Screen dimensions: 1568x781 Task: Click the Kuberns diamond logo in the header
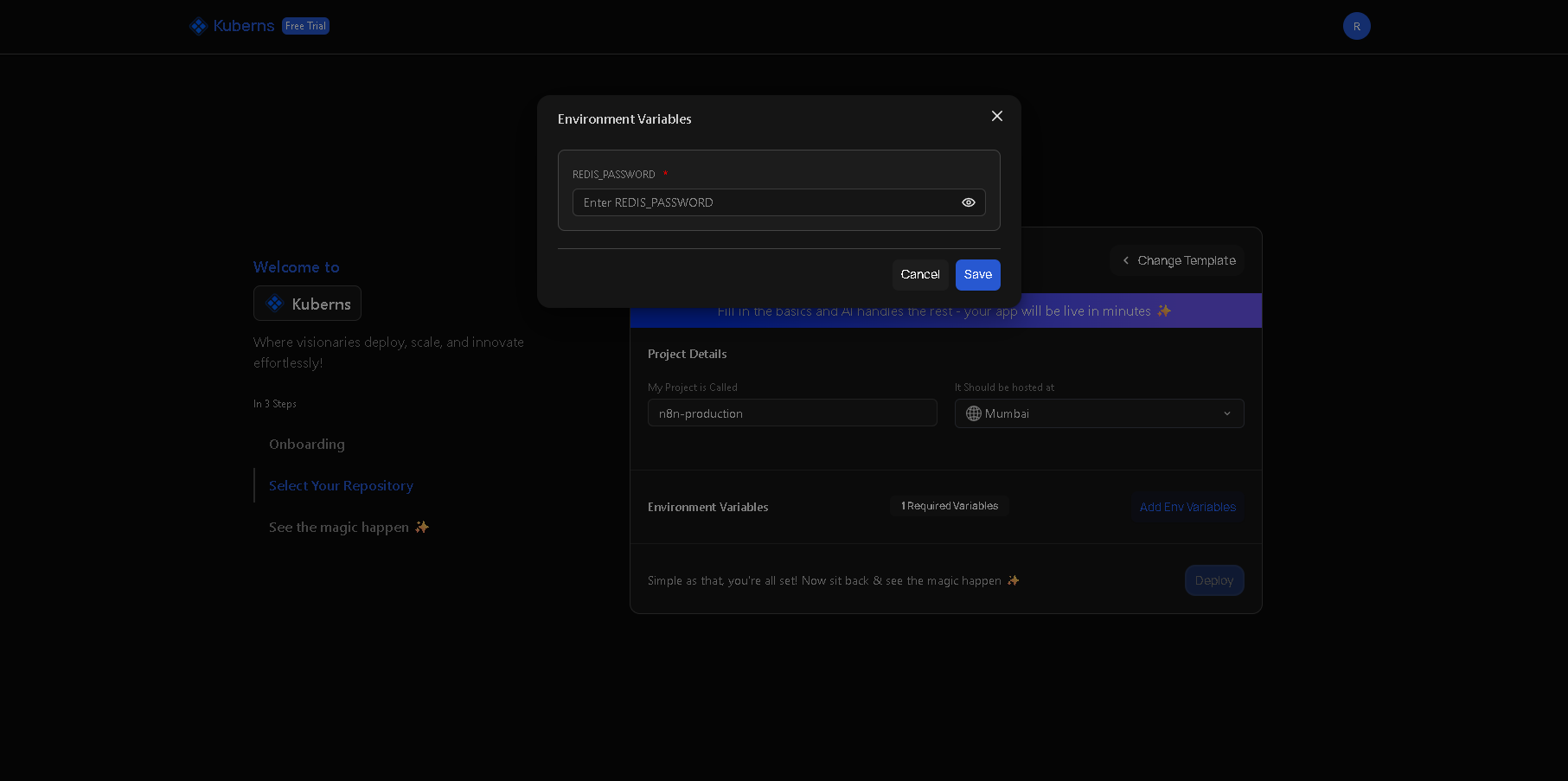coord(197,26)
